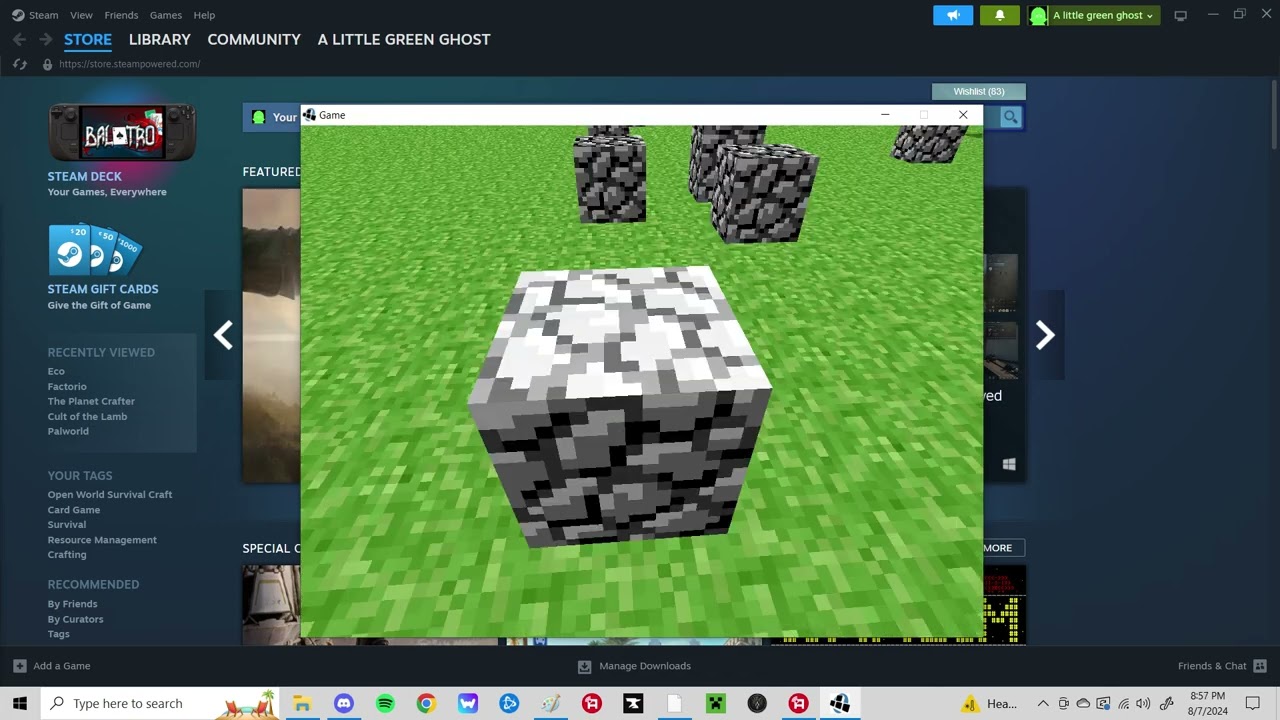Click the Wi-Fi network tray icon
This screenshot has width=1280, height=720.
point(1124,703)
